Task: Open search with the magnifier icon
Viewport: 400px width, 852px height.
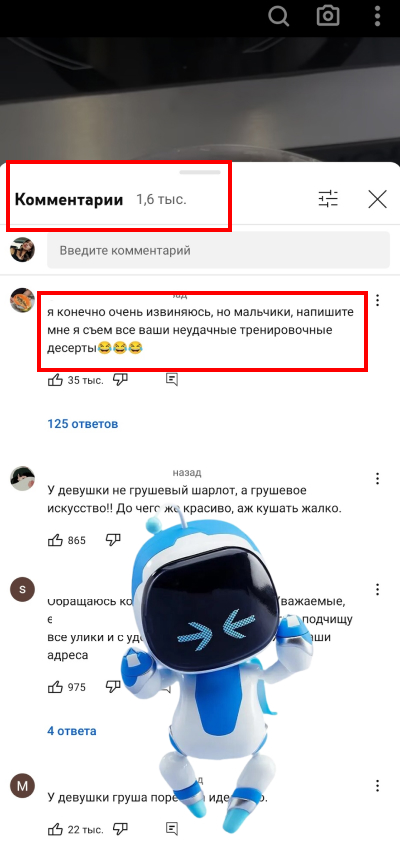Action: (x=279, y=16)
